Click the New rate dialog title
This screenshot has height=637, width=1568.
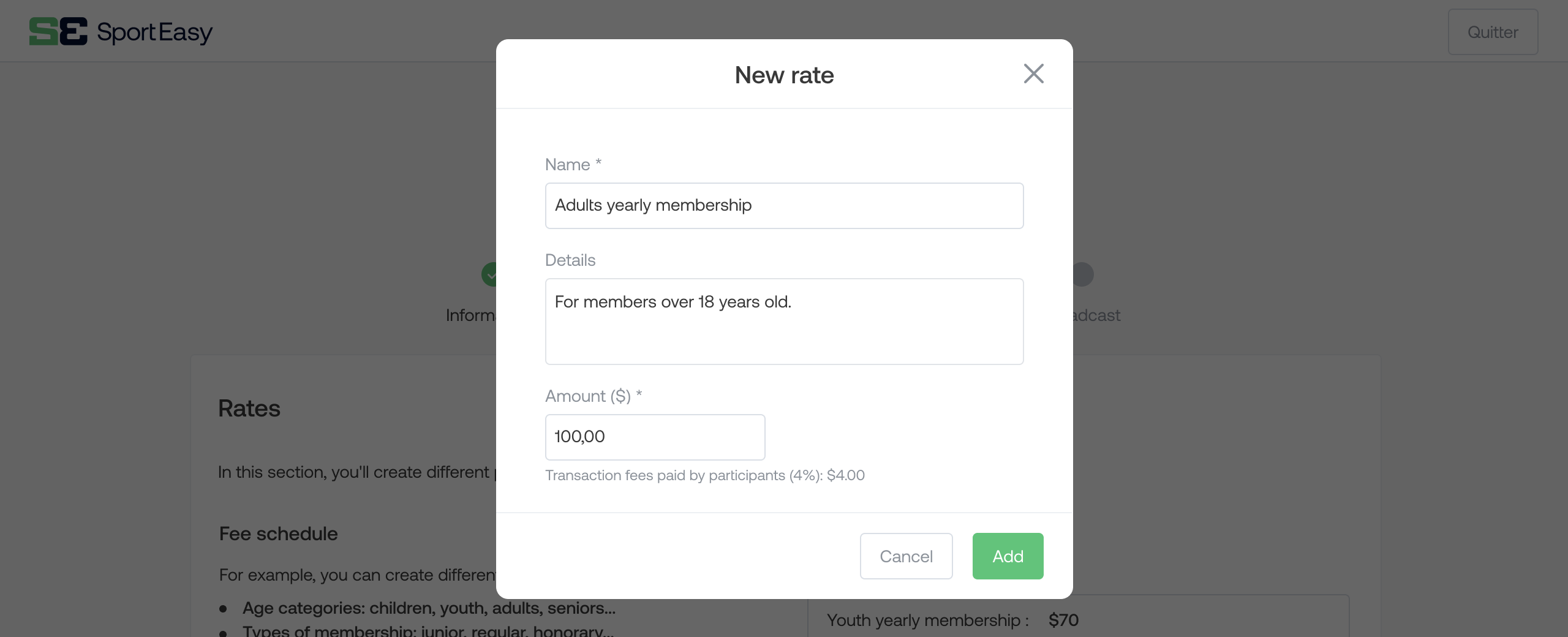click(x=784, y=75)
